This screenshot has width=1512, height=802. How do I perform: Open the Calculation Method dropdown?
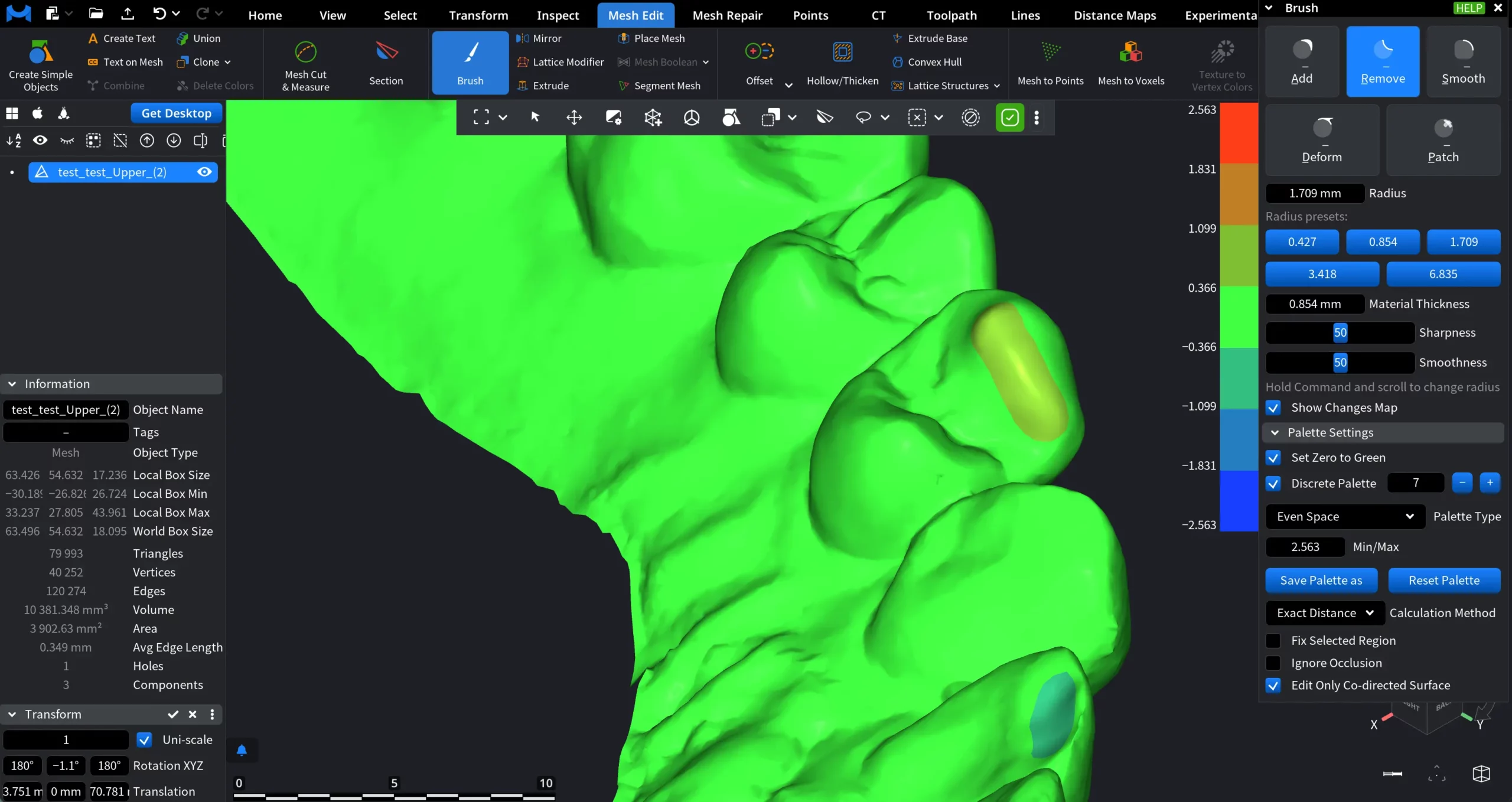click(1325, 612)
